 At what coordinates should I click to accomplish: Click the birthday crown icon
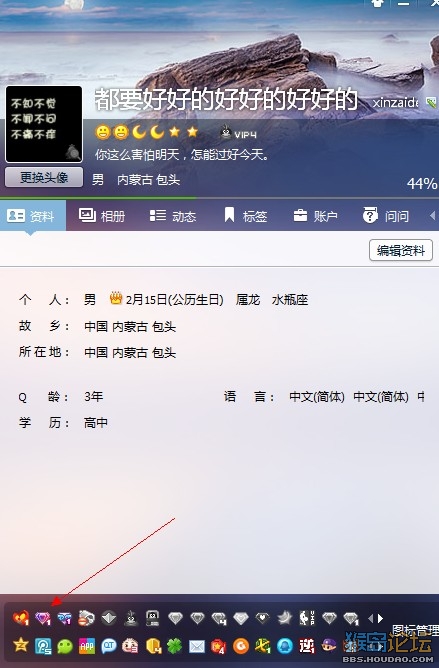coord(116,298)
